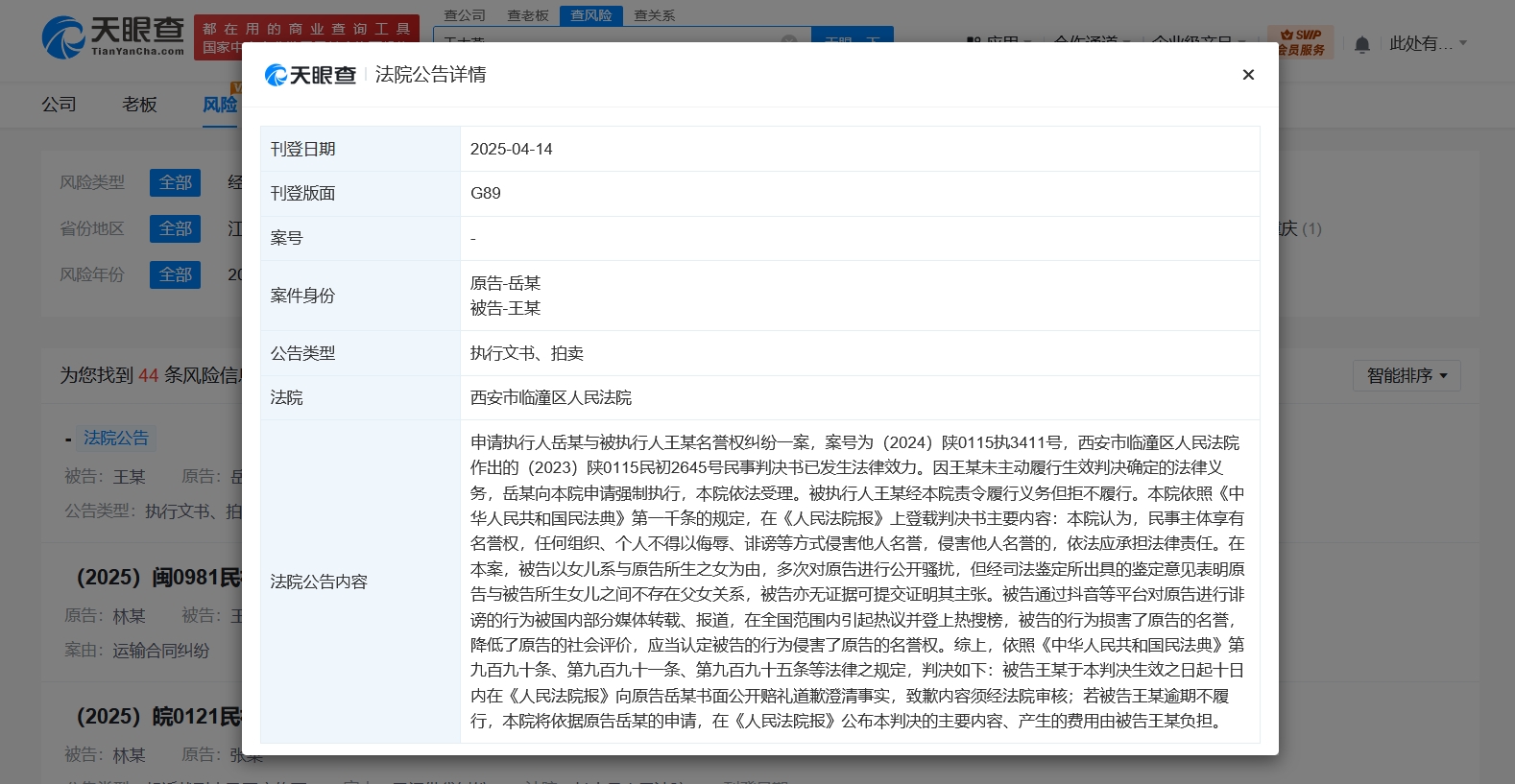Open the notification bell
This screenshot has width=1515, height=784.
click(x=1361, y=44)
